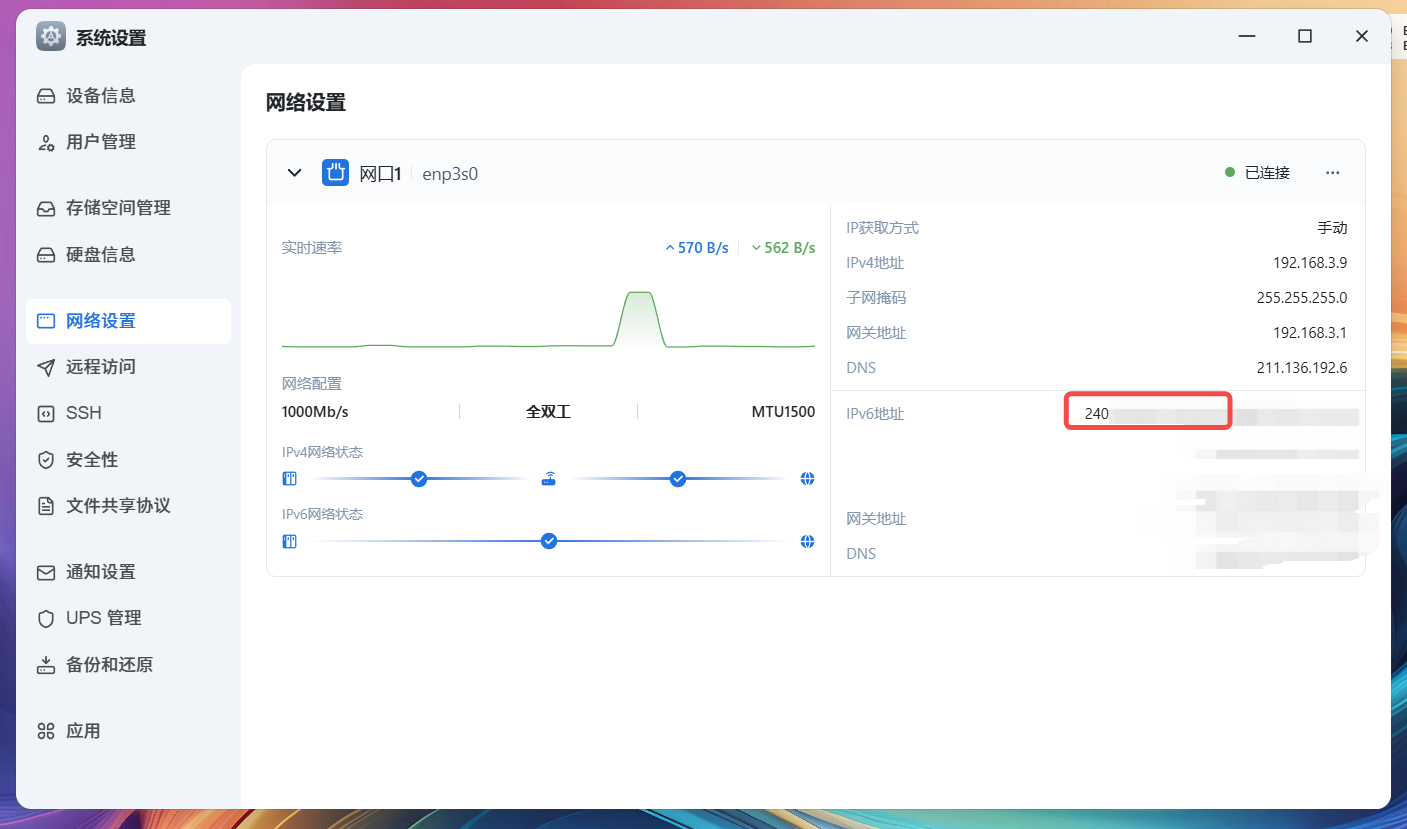Click the globe icon in IPv4 status

(807, 479)
